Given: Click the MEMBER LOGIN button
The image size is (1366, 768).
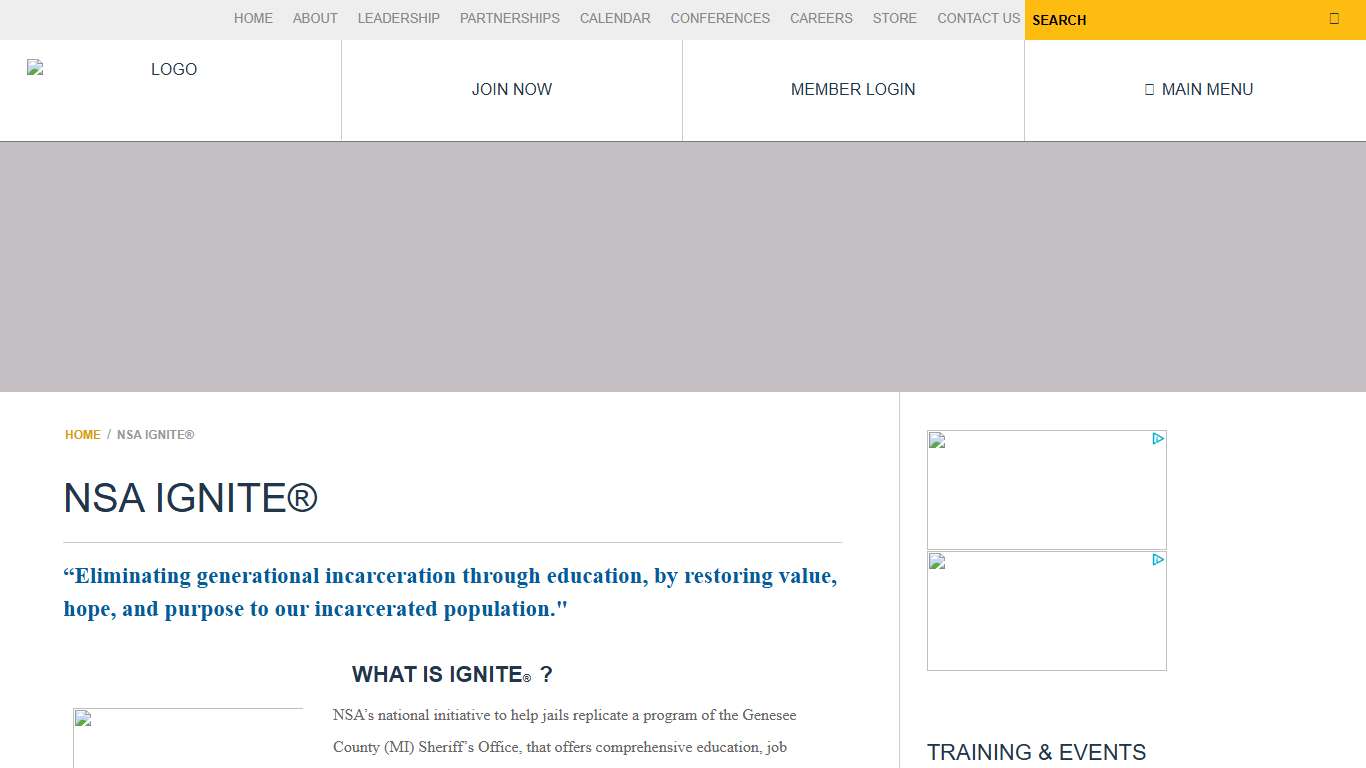Looking at the screenshot, I should tap(852, 89).
